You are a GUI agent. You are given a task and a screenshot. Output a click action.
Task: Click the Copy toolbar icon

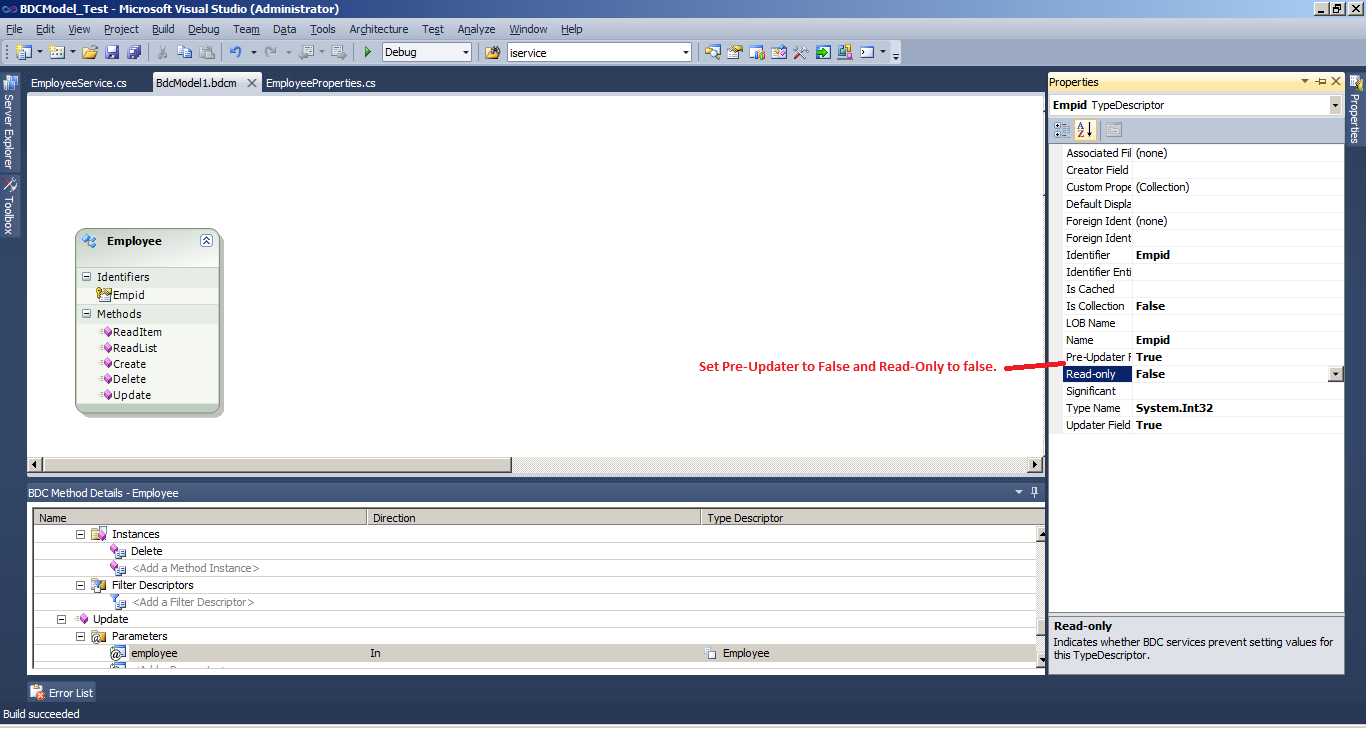click(x=185, y=52)
